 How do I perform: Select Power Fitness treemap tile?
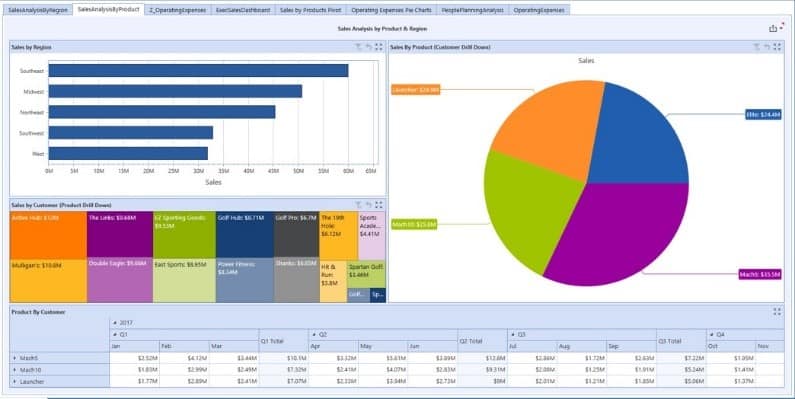245,280
